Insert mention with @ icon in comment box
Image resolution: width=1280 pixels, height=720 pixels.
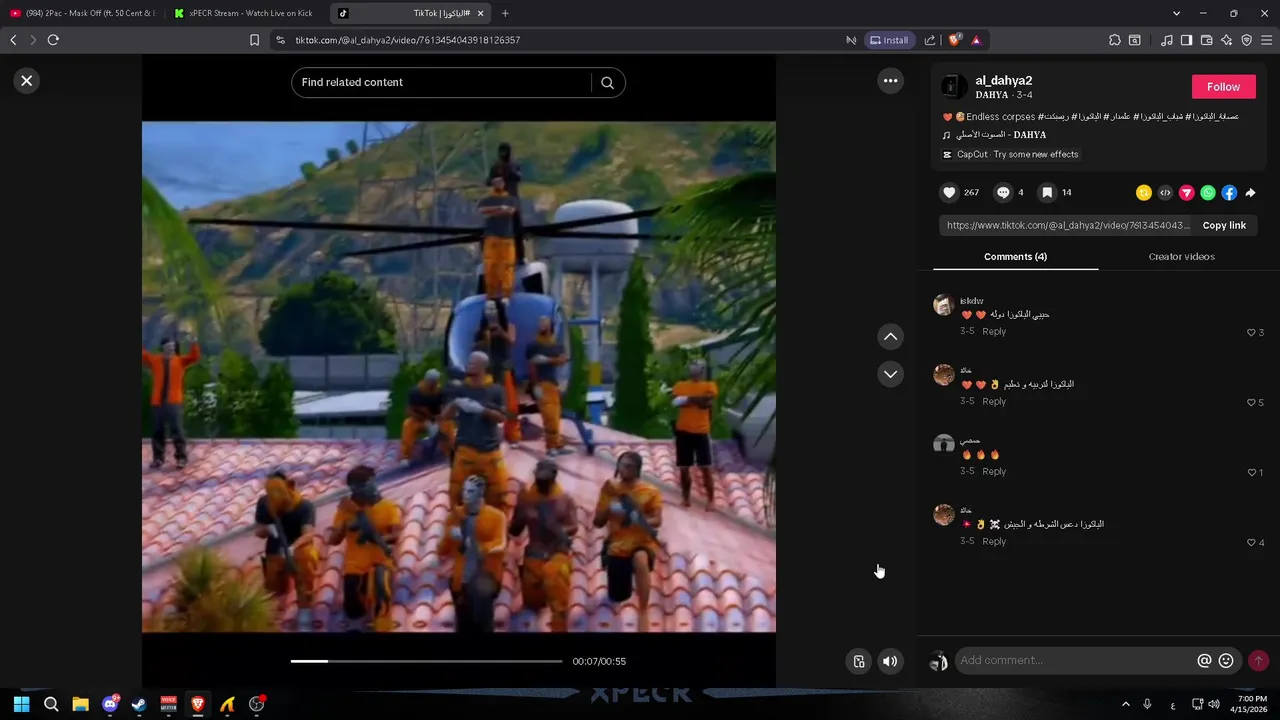pos(1204,661)
